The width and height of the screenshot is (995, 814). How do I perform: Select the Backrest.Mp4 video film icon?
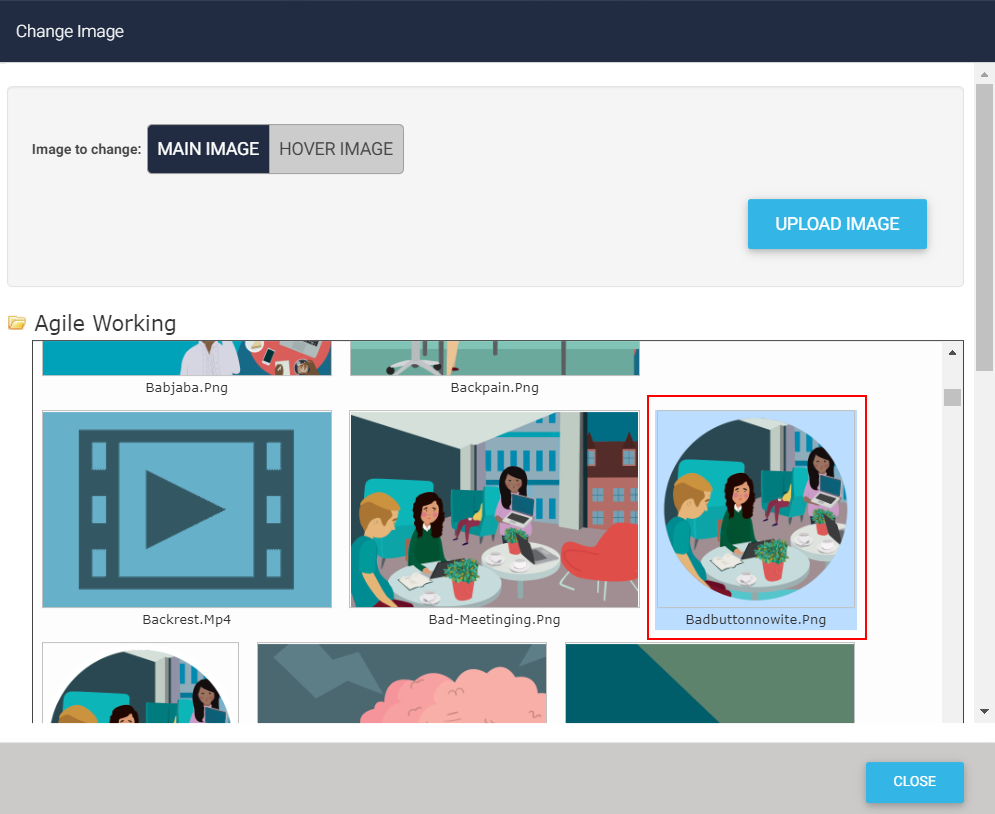(x=186, y=509)
